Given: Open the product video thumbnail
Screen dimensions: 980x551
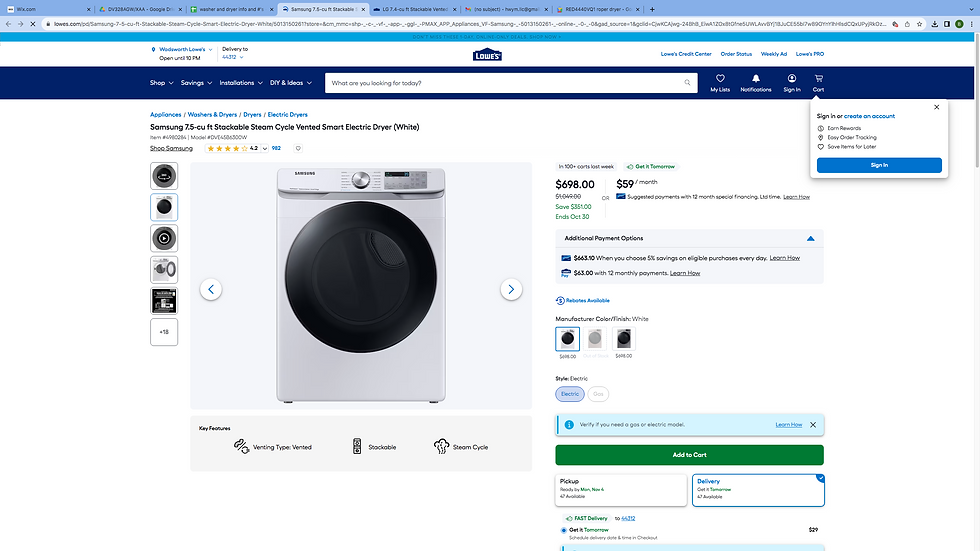Looking at the screenshot, I should 164,238.
